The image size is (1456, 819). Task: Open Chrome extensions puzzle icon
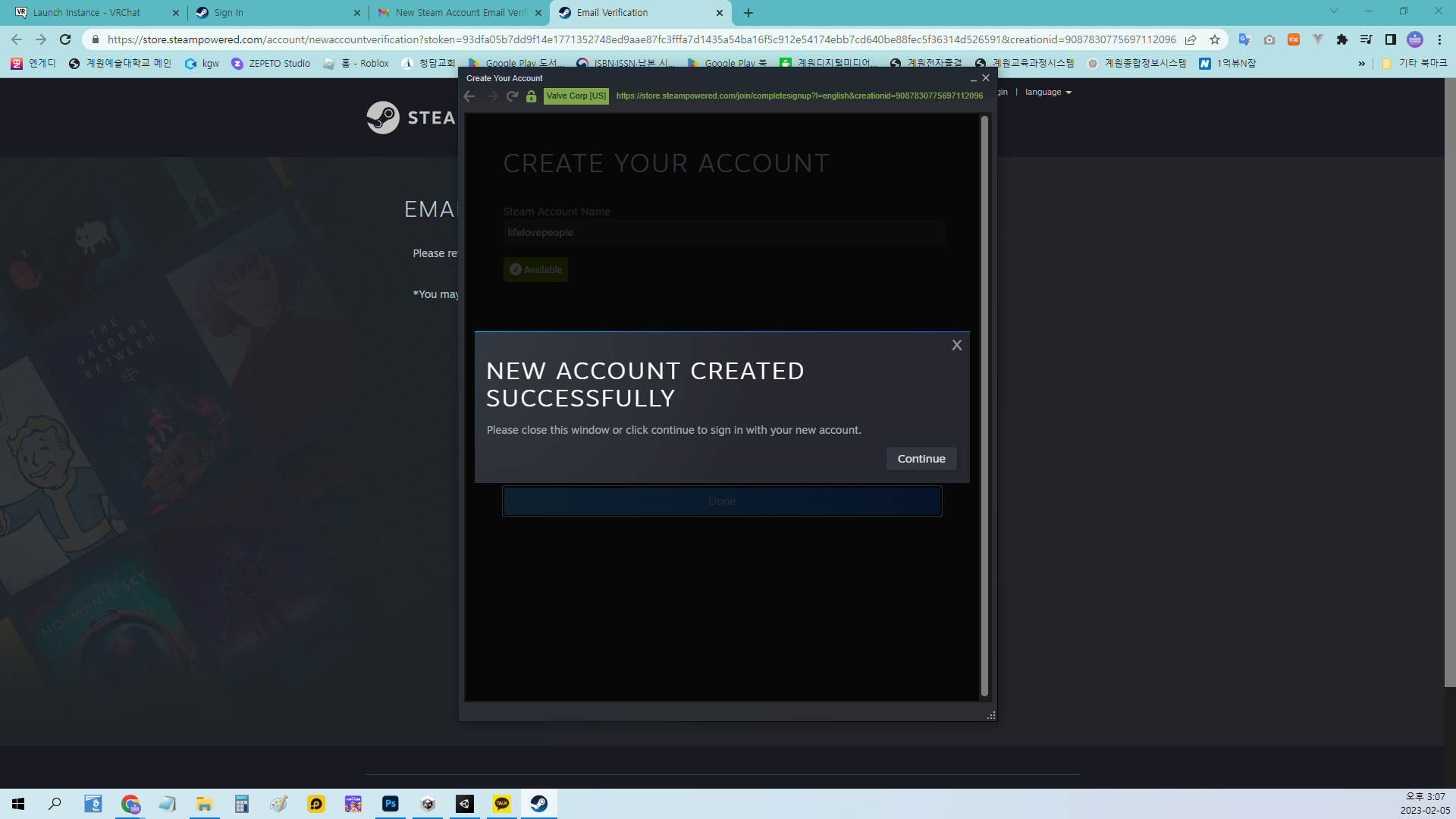tap(1342, 39)
